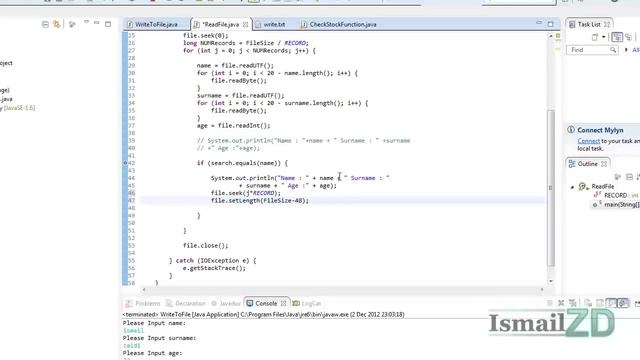Toggle Scroll Lock in Console toolbar
This screenshot has width=640, height=360.
(600, 303)
